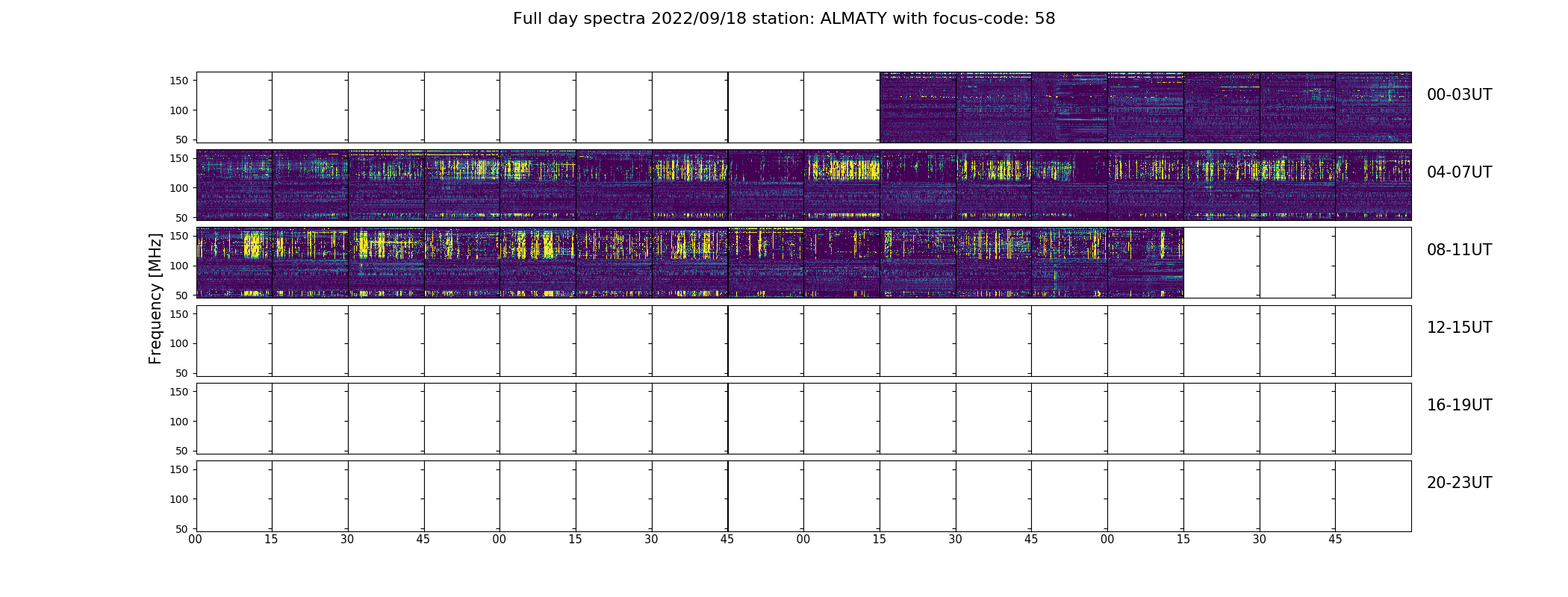
Task: Click the 50 tick of the 00-03UT row
Action: point(183,140)
